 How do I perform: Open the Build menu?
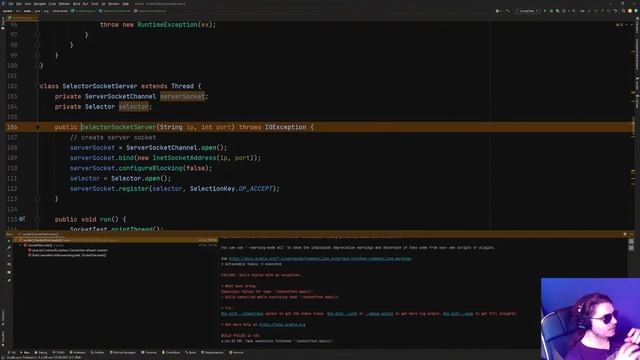76,4
